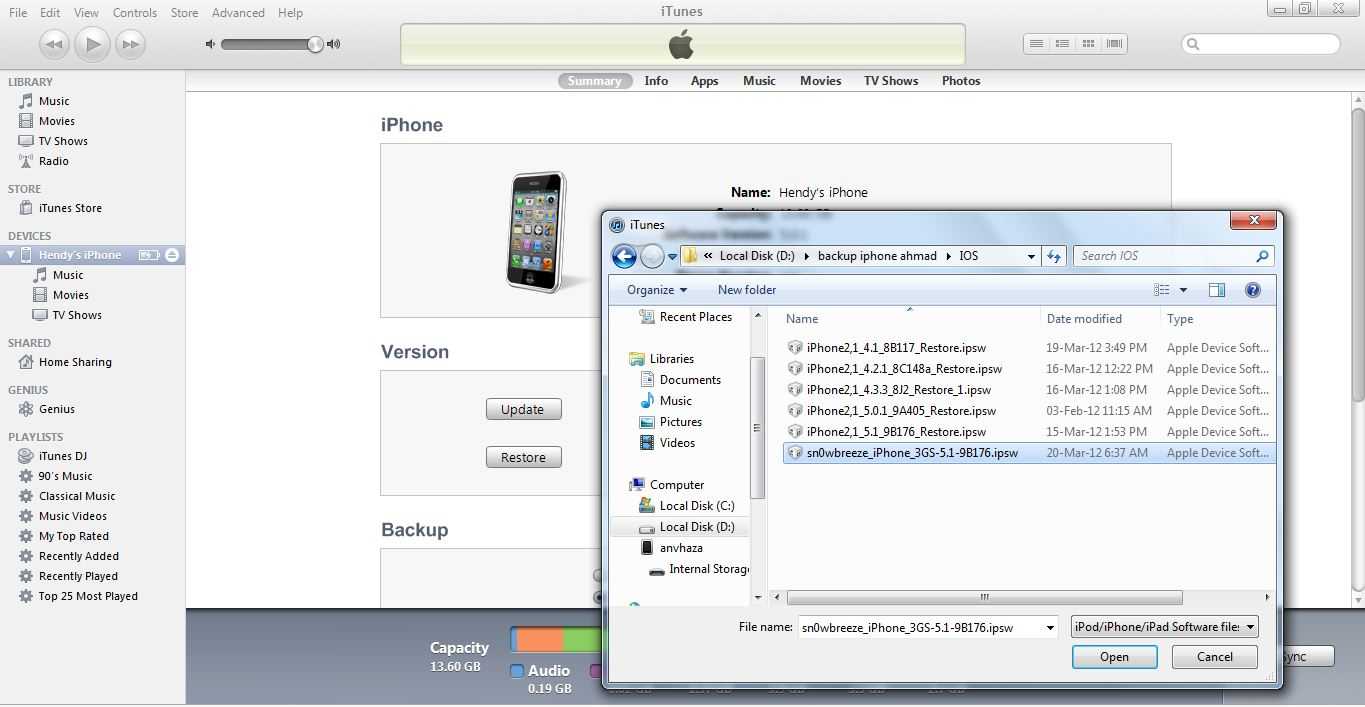Click the Forward arrow in the file dialog
Image resolution: width=1365 pixels, height=707 pixels.
point(652,256)
